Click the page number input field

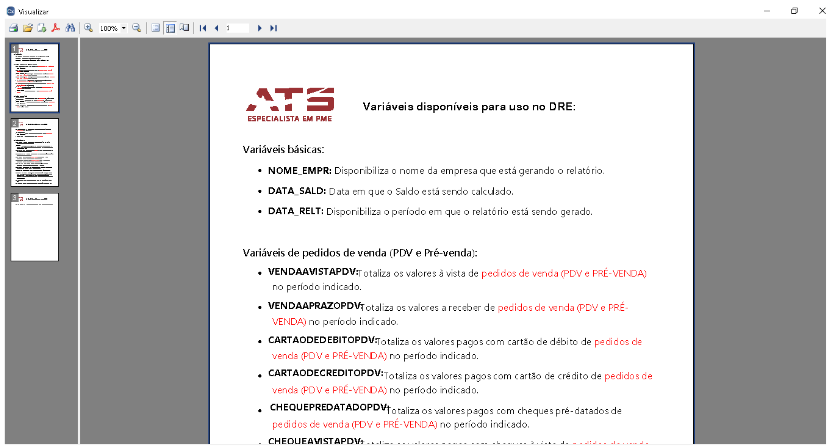(x=237, y=28)
